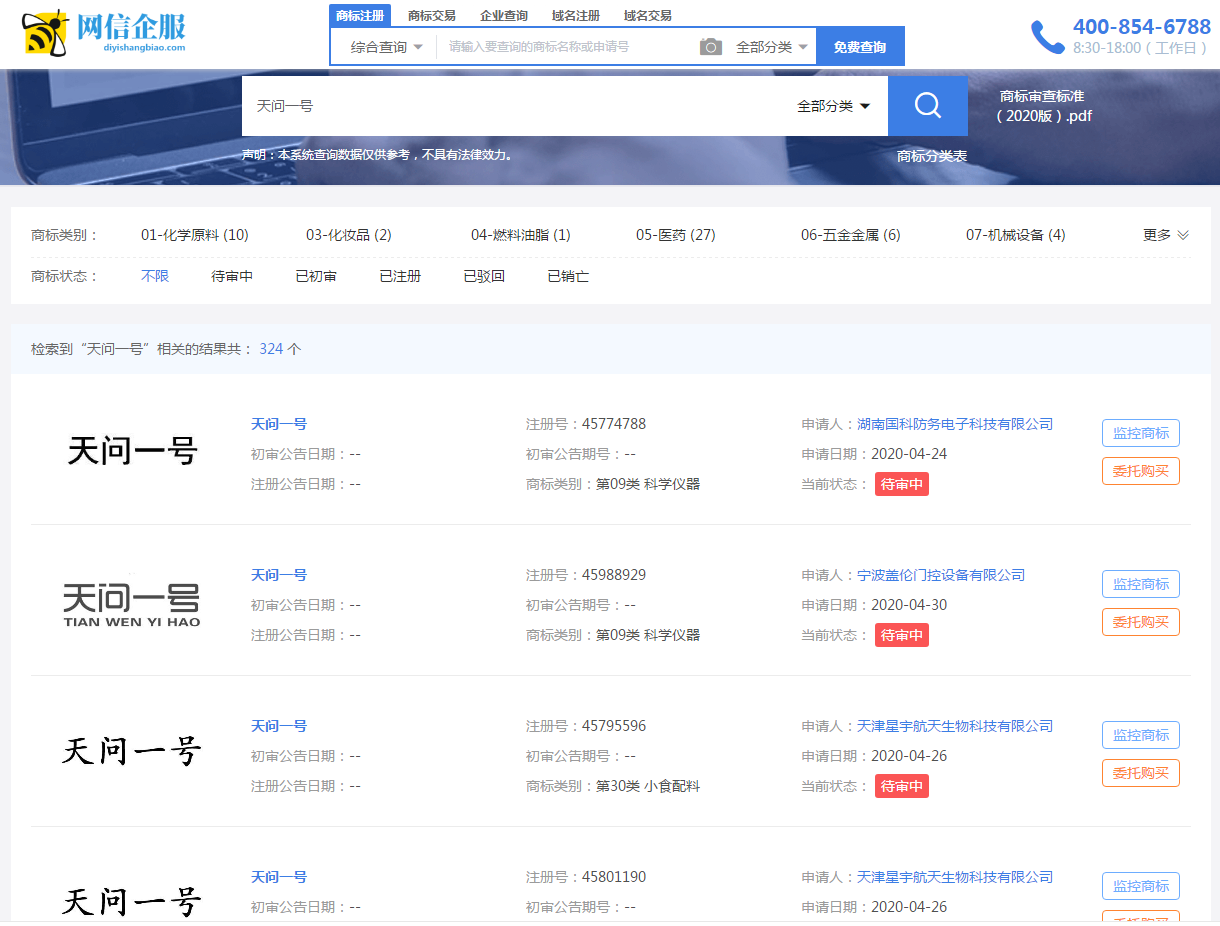Click trademark image of registration 45774788

132,451
